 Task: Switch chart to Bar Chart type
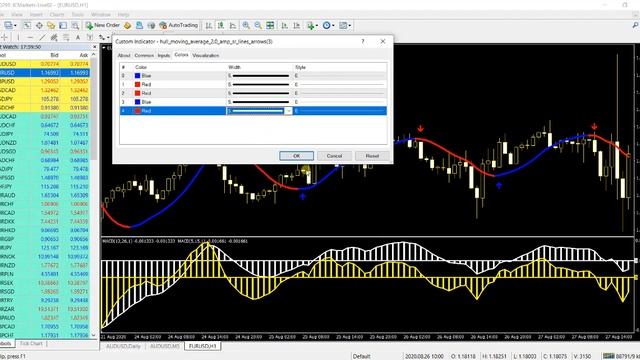(x=209, y=25)
